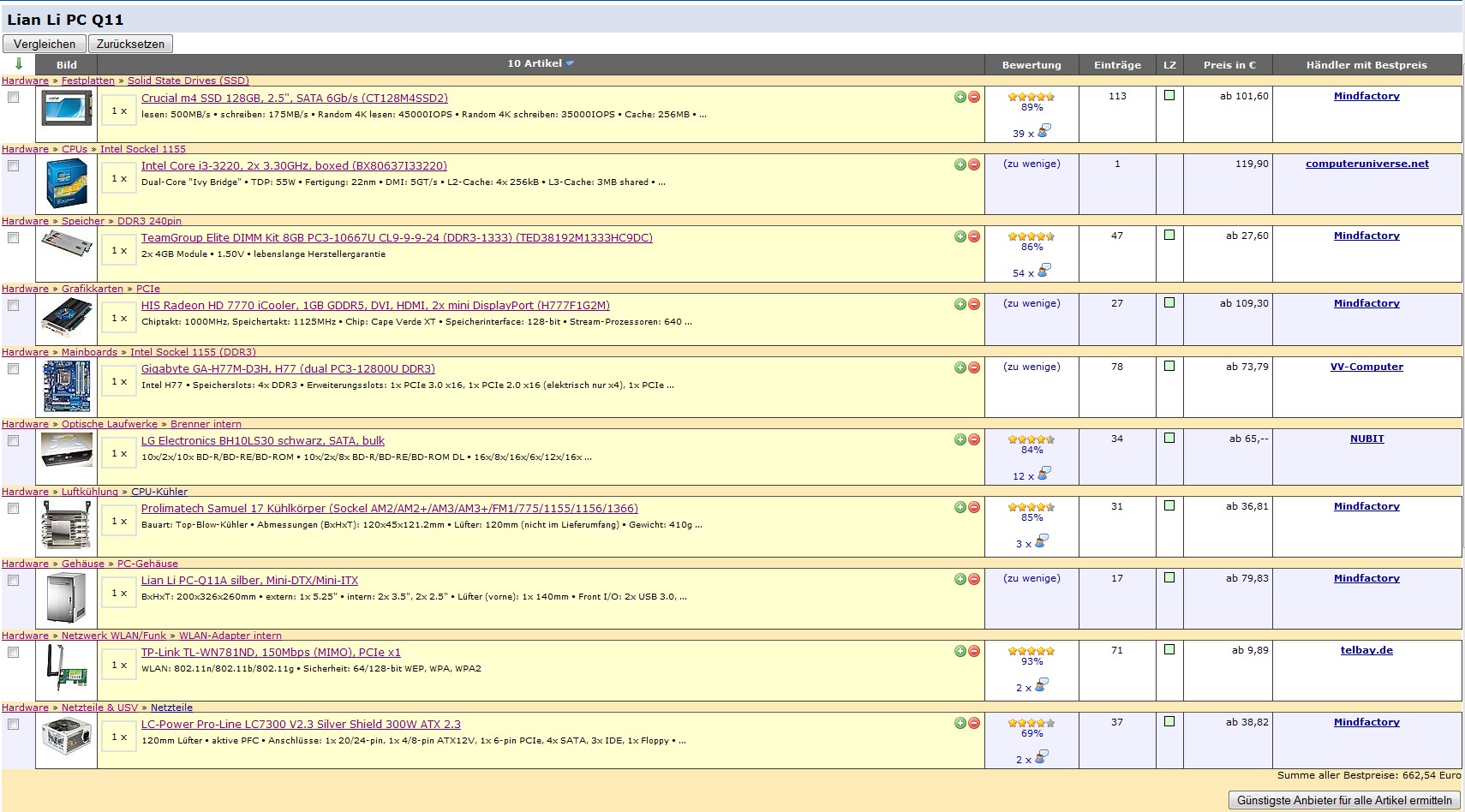The image size is (1465, 812).
Task: Click red minus icon for TP-Link TL-WN781ND
Action: [x=974, y=651]
